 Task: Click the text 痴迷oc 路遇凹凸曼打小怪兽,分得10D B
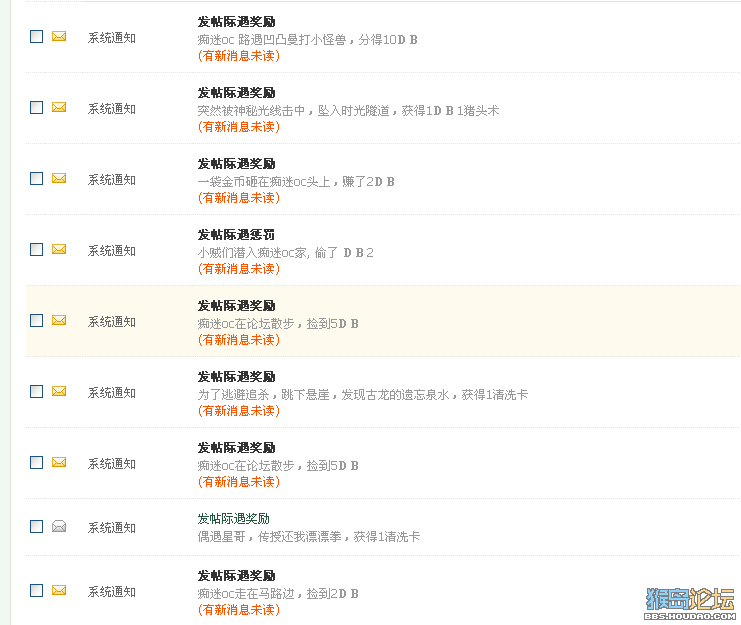point(307,40)
